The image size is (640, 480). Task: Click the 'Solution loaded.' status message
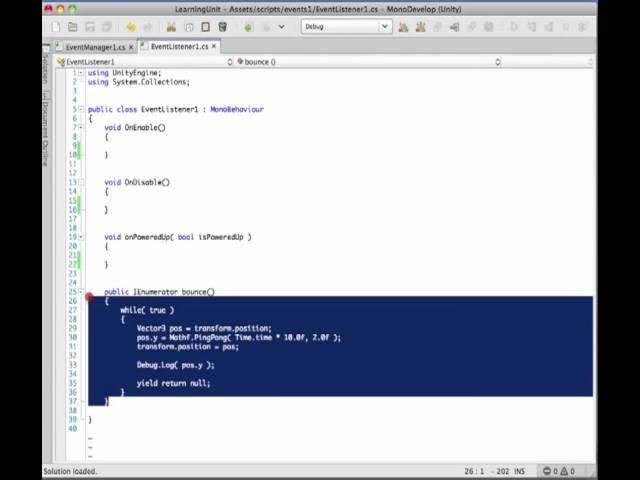pos(70,471)
